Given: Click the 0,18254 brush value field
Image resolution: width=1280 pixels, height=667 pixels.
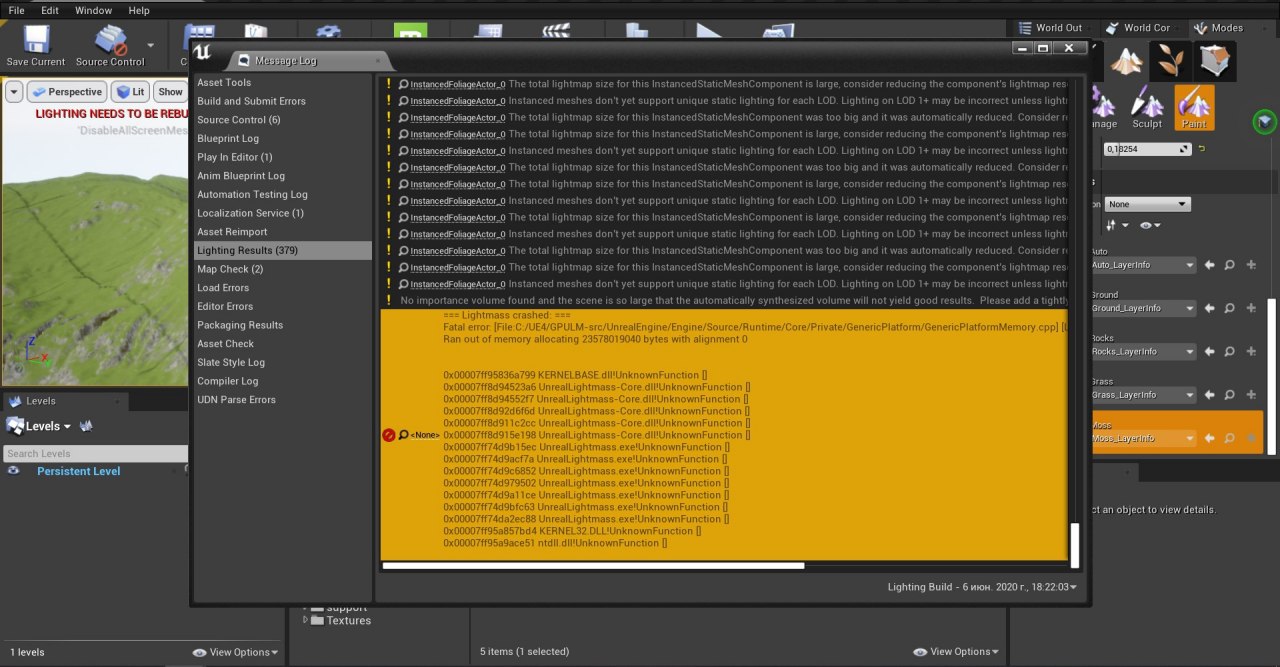Looking at the screenshot, I should point(1147,149).
